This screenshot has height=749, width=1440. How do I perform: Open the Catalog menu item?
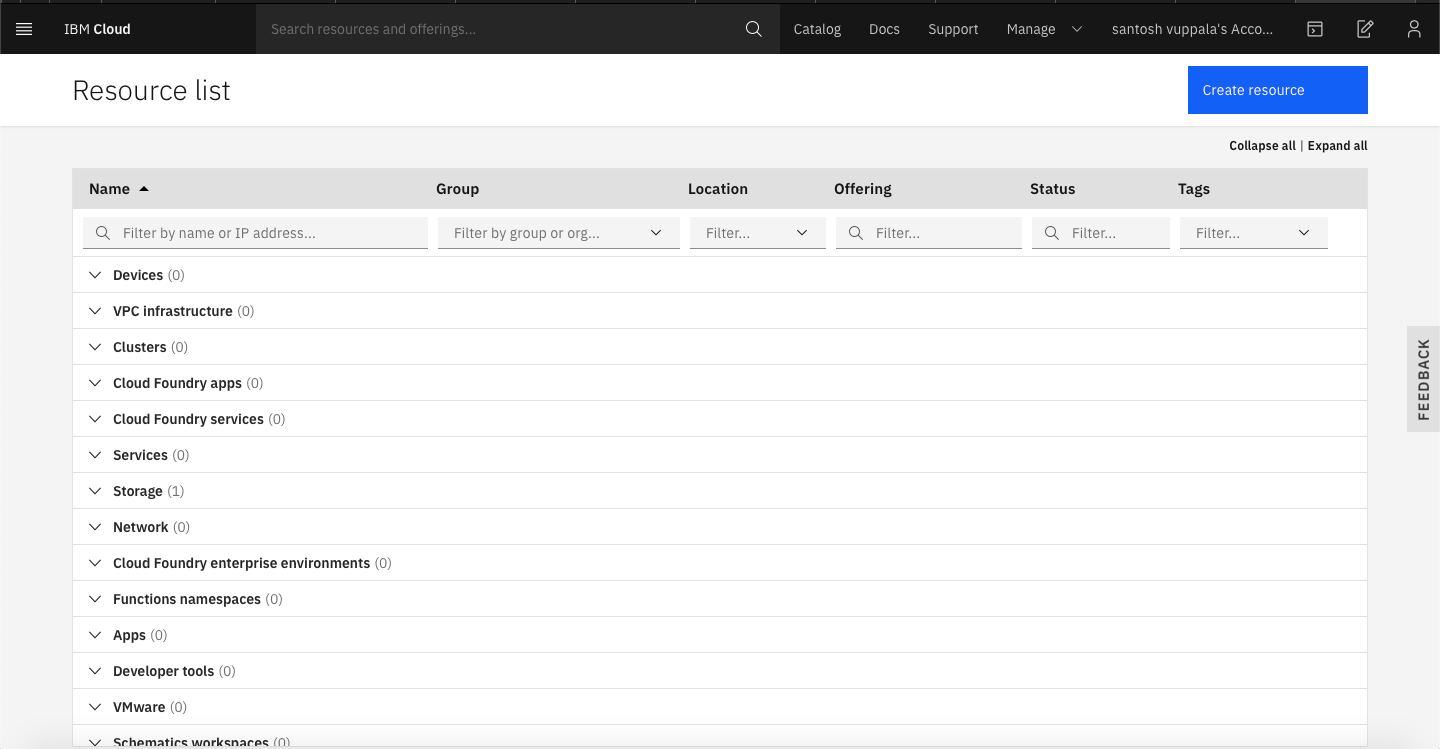[x=817, y=29]
